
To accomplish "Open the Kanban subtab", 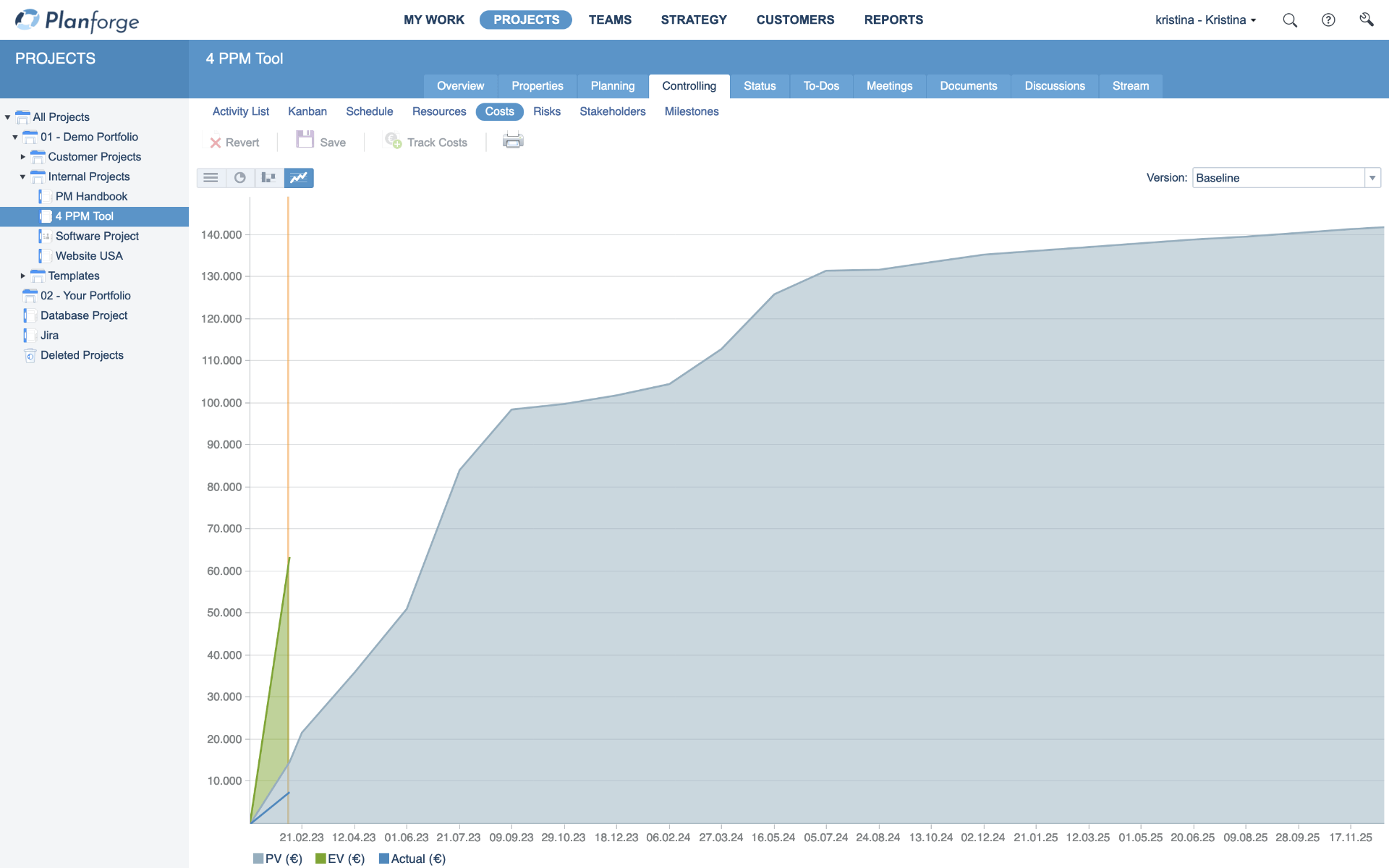I will point(307,111).
